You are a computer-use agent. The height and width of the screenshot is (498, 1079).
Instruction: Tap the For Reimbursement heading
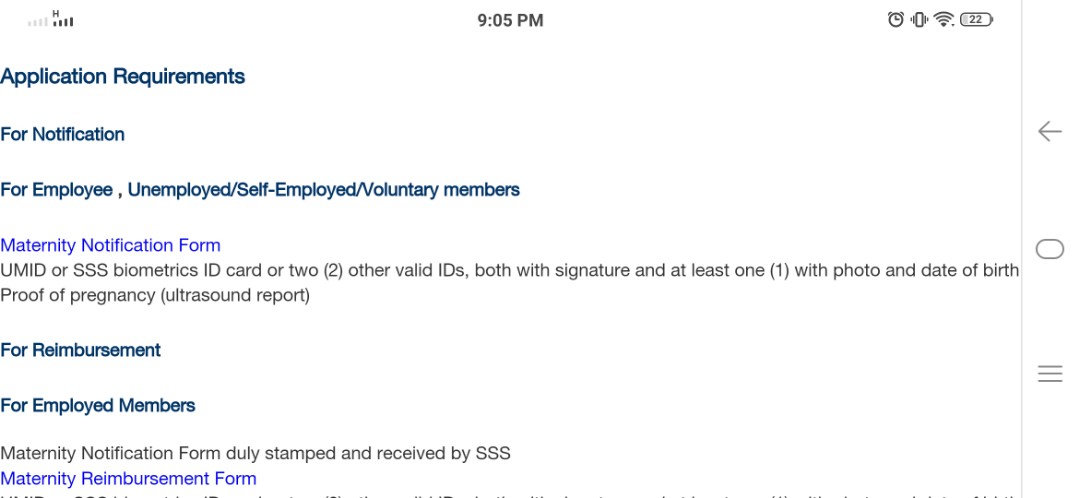click(x=80, y=350)
